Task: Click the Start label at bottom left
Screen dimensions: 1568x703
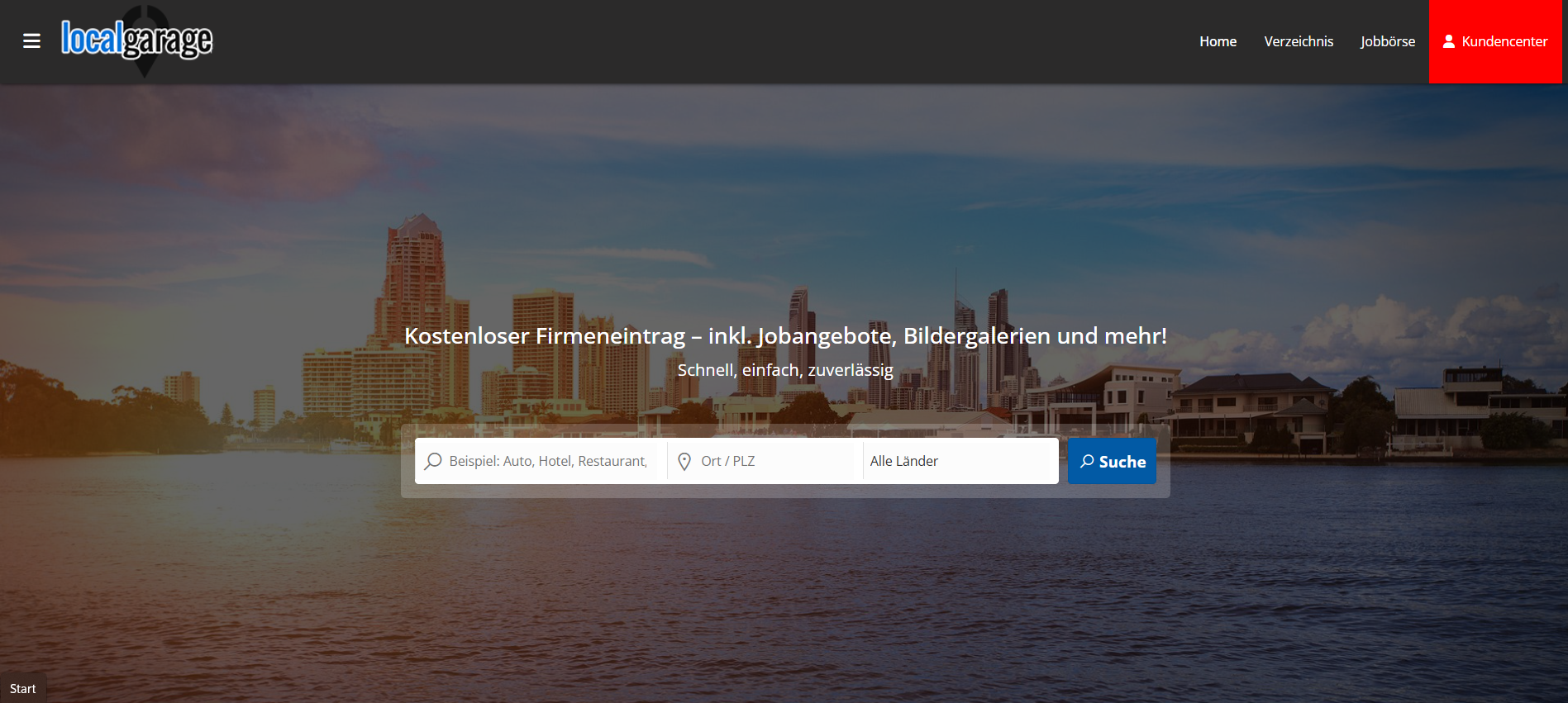Action: tap(23, 689)
